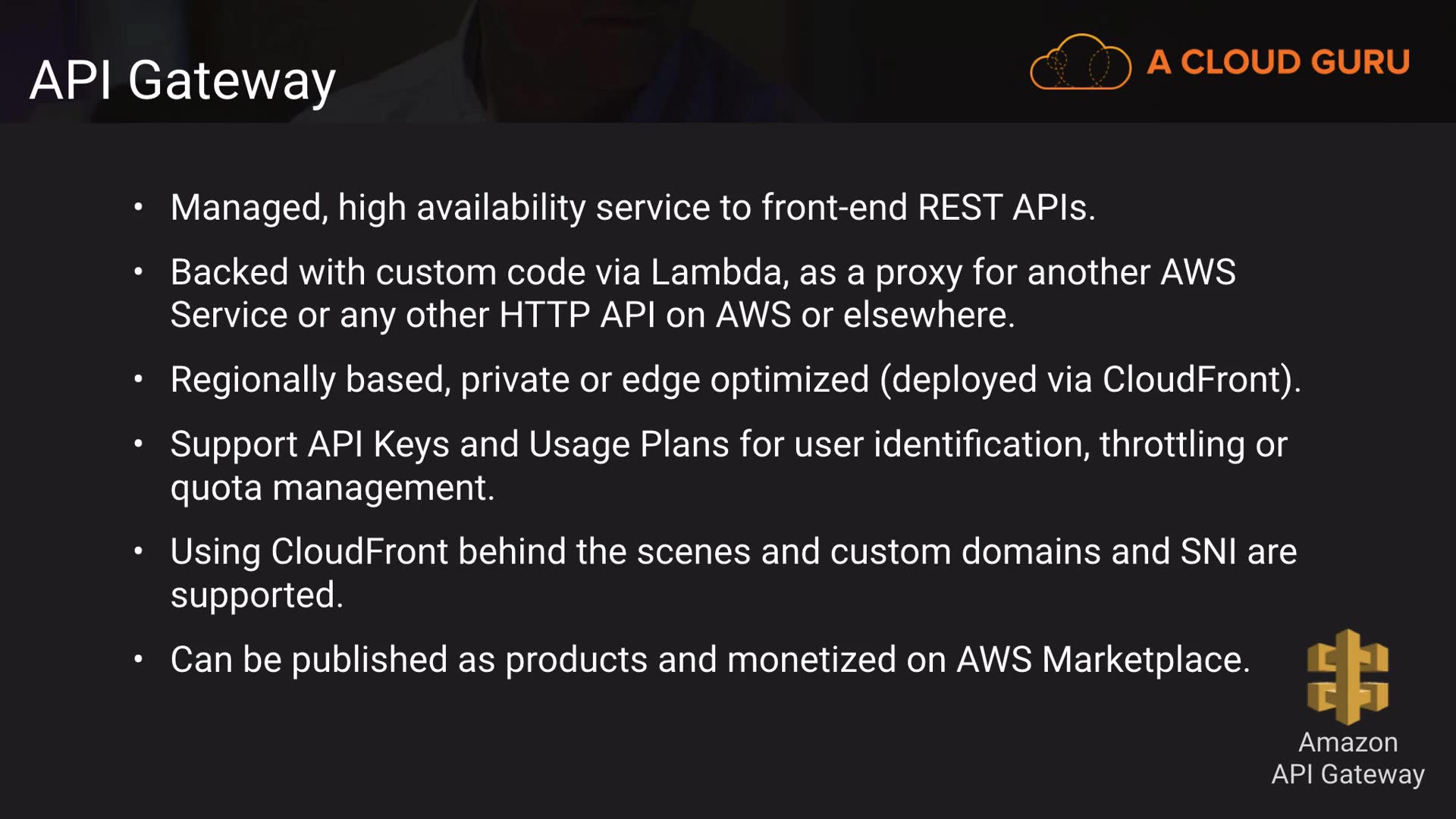Click the A Cloud Guru cloud logo icon

(x=1080, y=62)
